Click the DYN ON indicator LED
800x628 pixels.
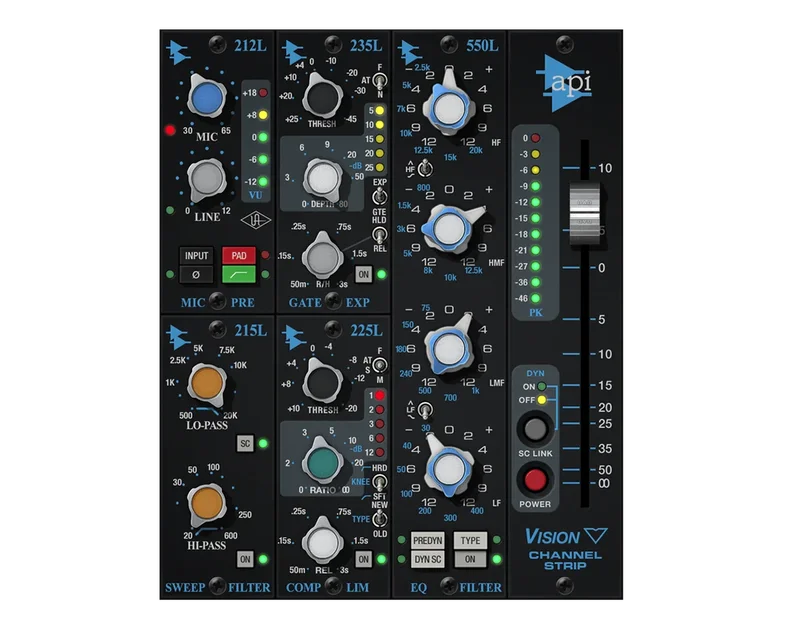(x=542, y=387)
